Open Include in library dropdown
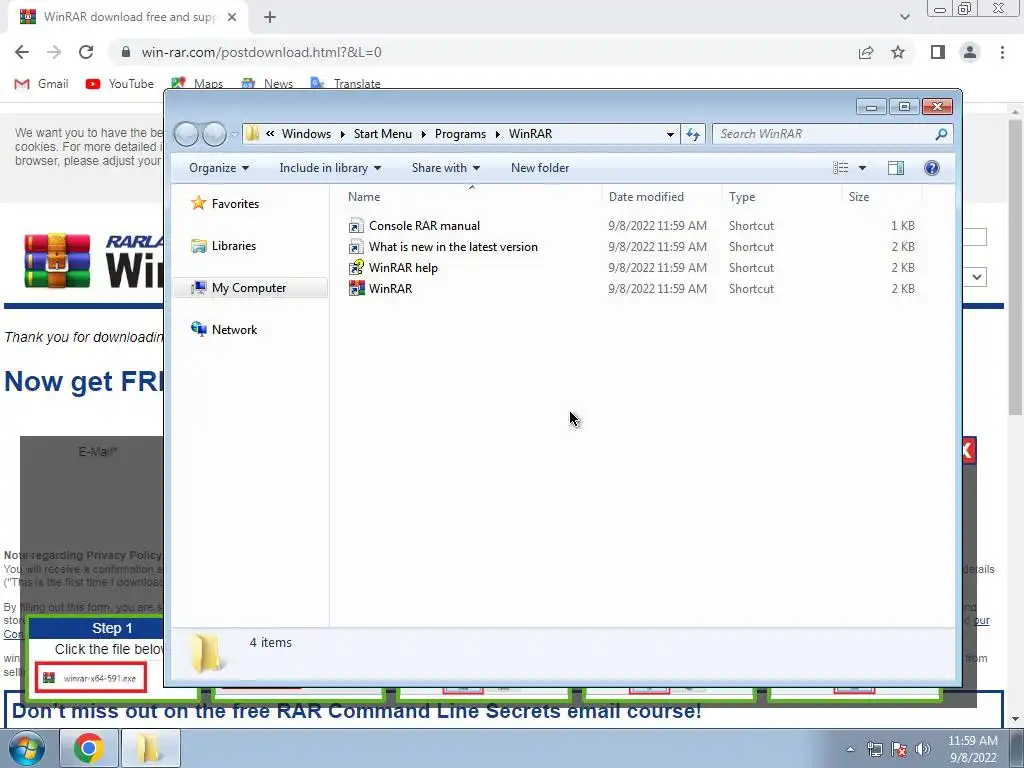Viewport: 1024px width, 768px height. coord(330,168)
